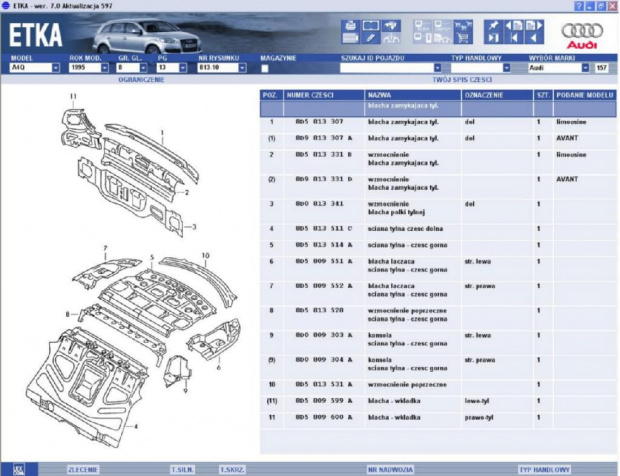Viewport: 620px width, 476px height.
Task: Click the POZ. column header
Action: (271, 95)
